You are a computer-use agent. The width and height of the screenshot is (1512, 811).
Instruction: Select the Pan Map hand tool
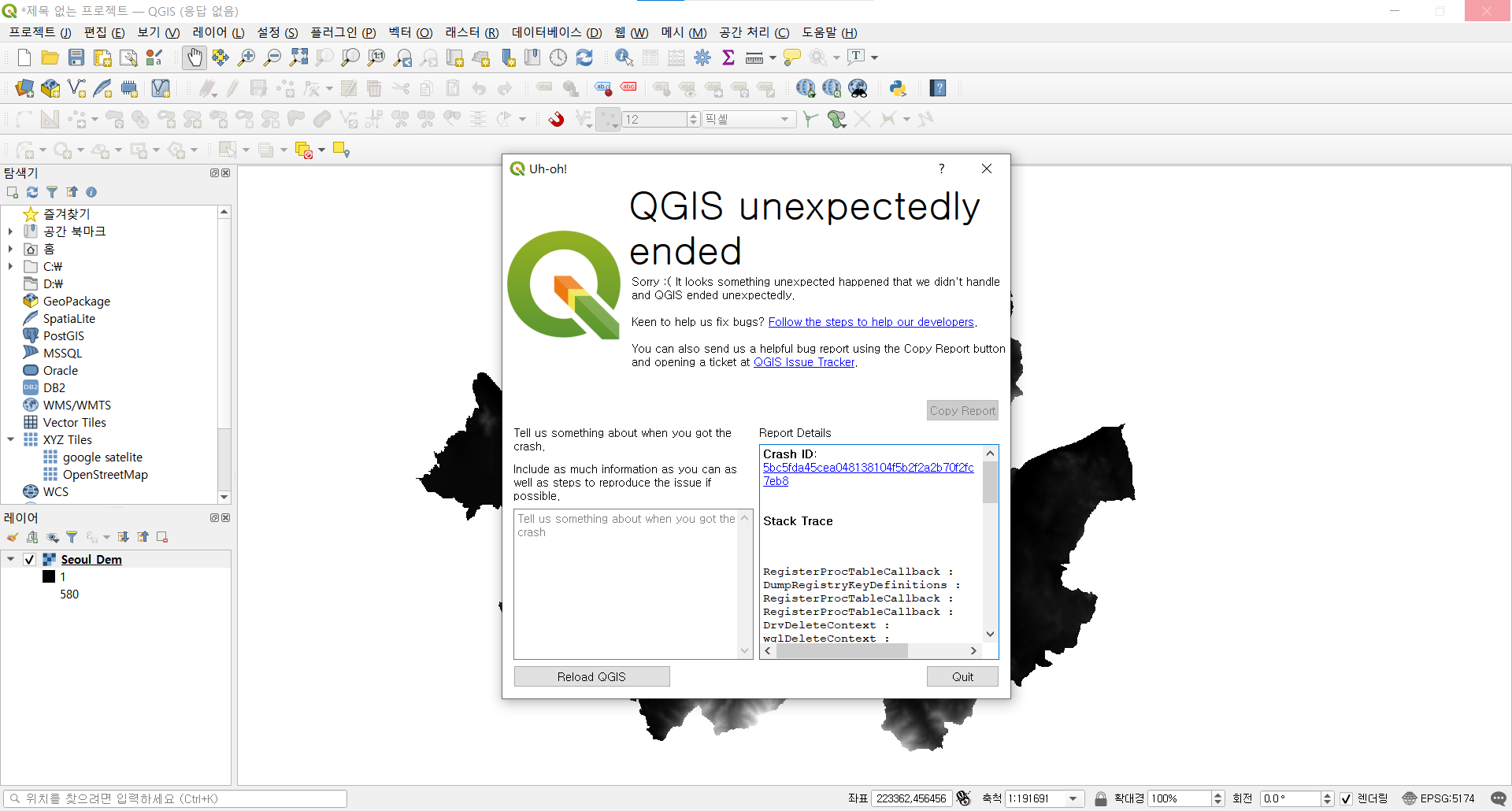(x=194, y=57)
